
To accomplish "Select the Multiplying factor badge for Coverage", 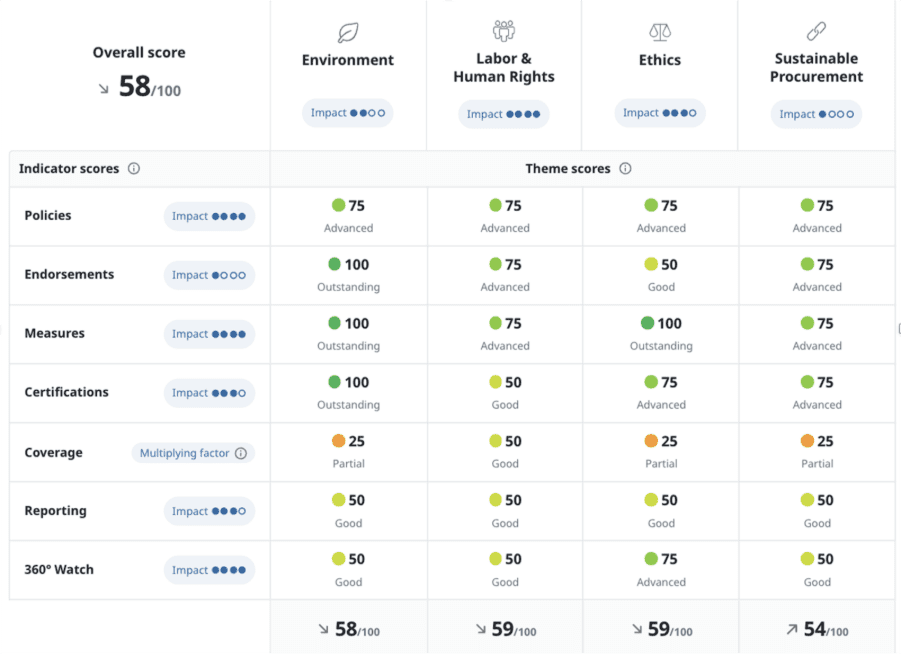I will click(x=192, y=453).
